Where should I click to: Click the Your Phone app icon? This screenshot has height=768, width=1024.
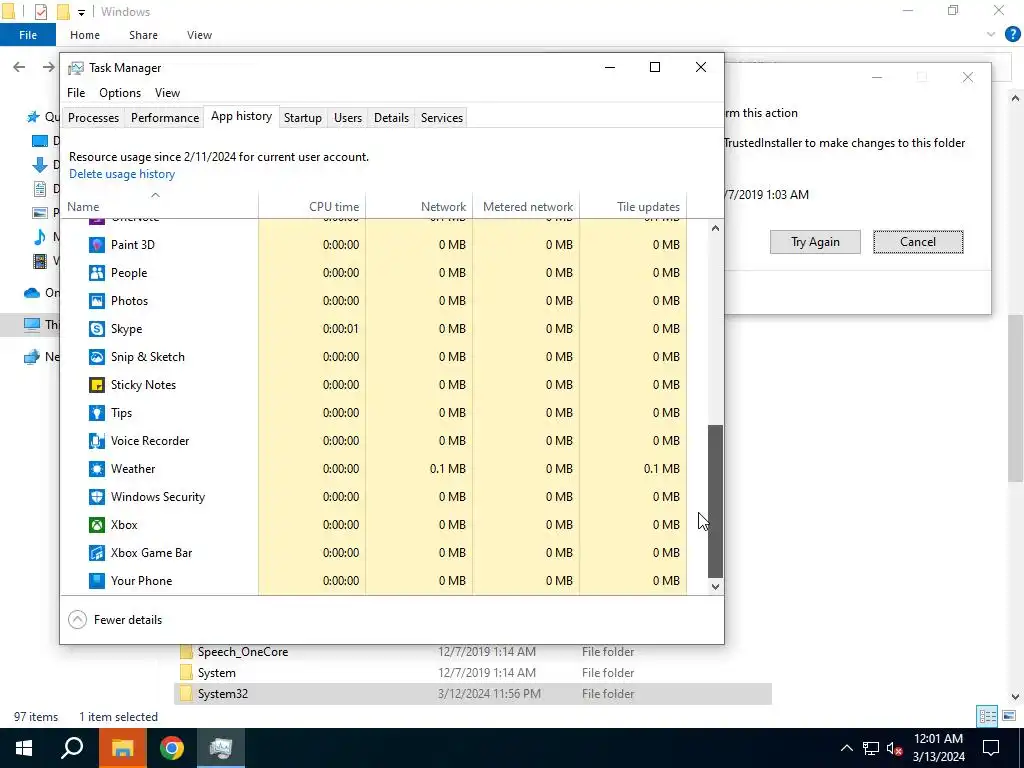[x=97, y=581]
